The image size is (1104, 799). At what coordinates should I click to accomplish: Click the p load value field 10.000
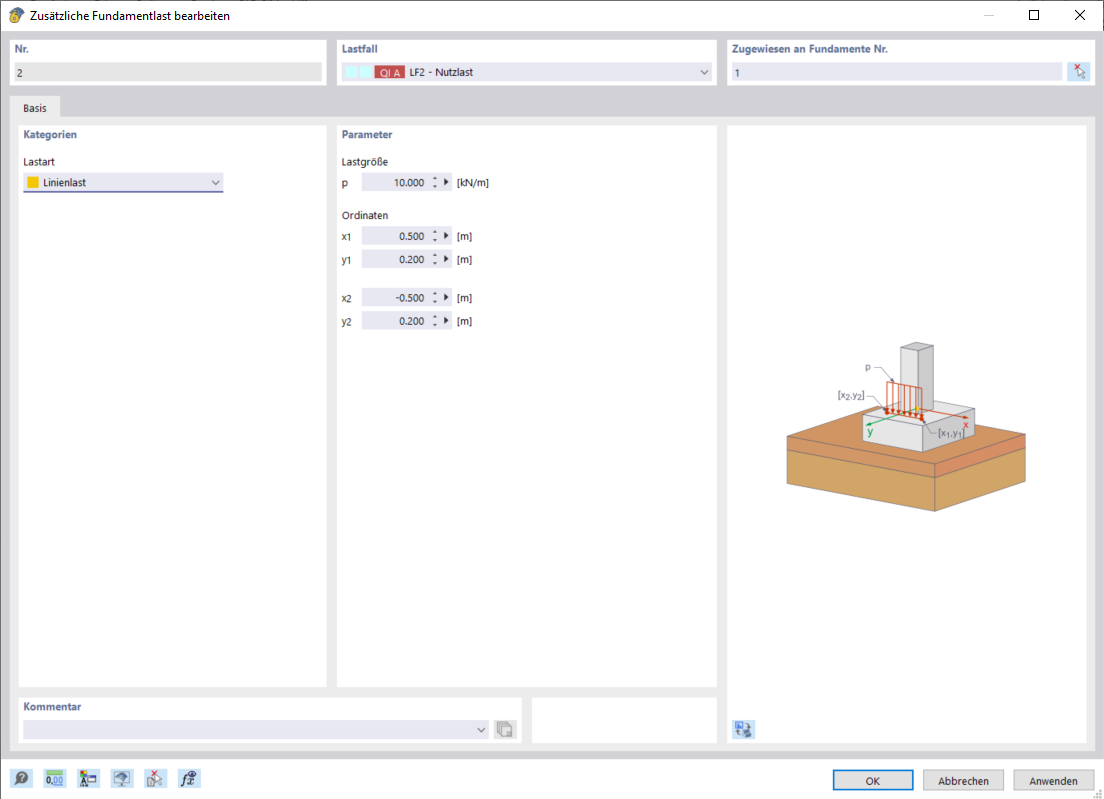[x=395, y=182]
